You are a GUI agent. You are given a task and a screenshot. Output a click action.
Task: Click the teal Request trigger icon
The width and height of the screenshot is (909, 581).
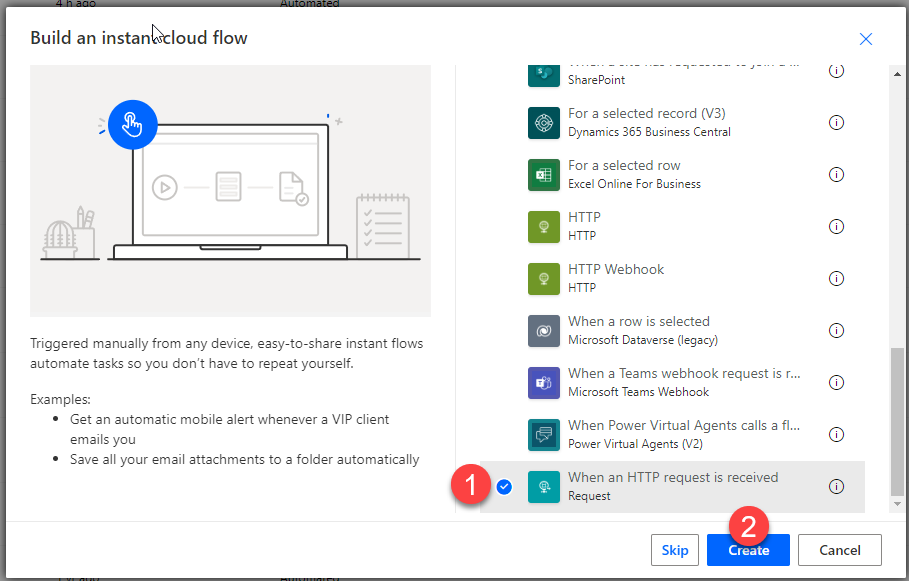[x=544, y=487]
